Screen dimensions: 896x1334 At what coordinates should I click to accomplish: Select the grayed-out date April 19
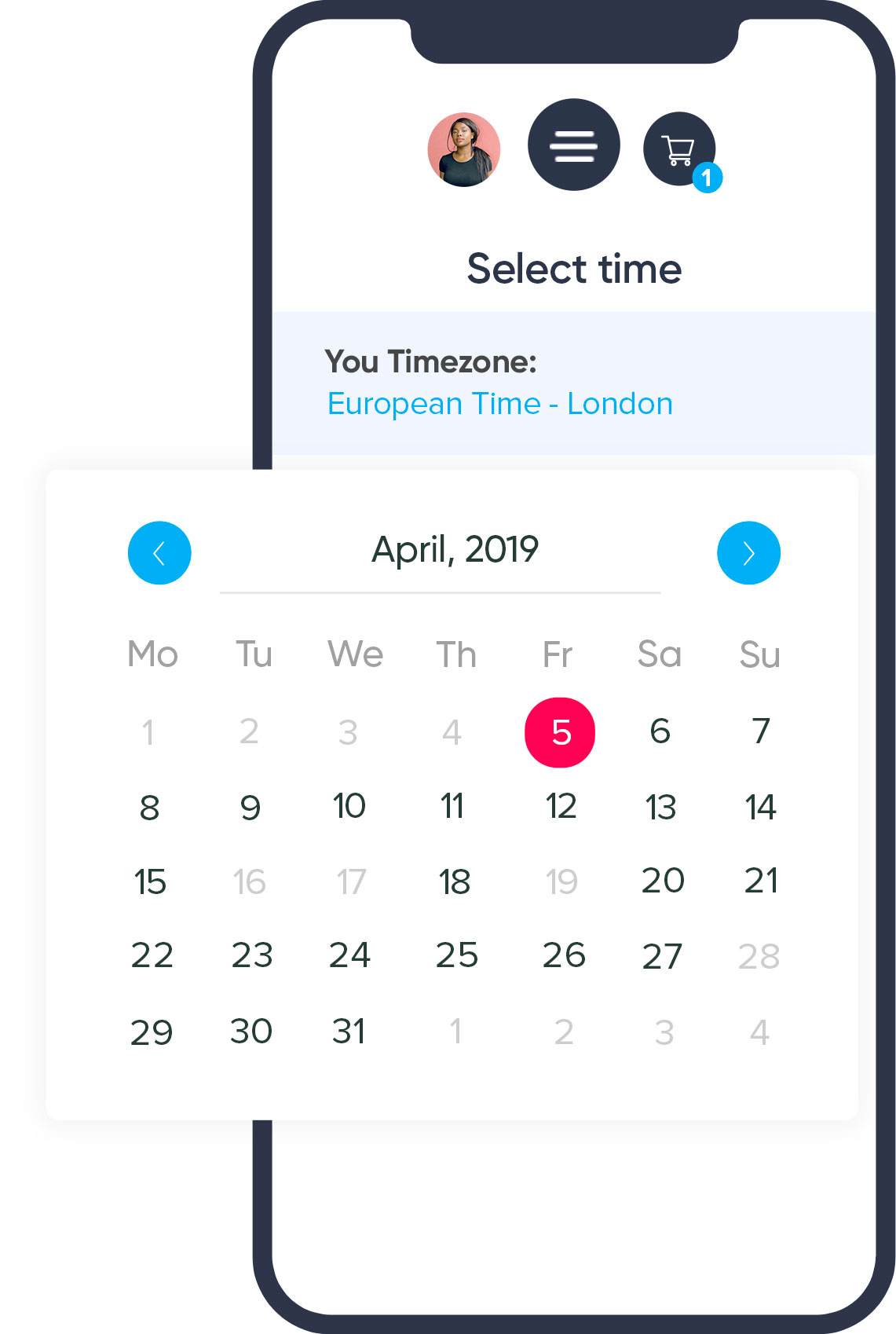tap(561, 882)
